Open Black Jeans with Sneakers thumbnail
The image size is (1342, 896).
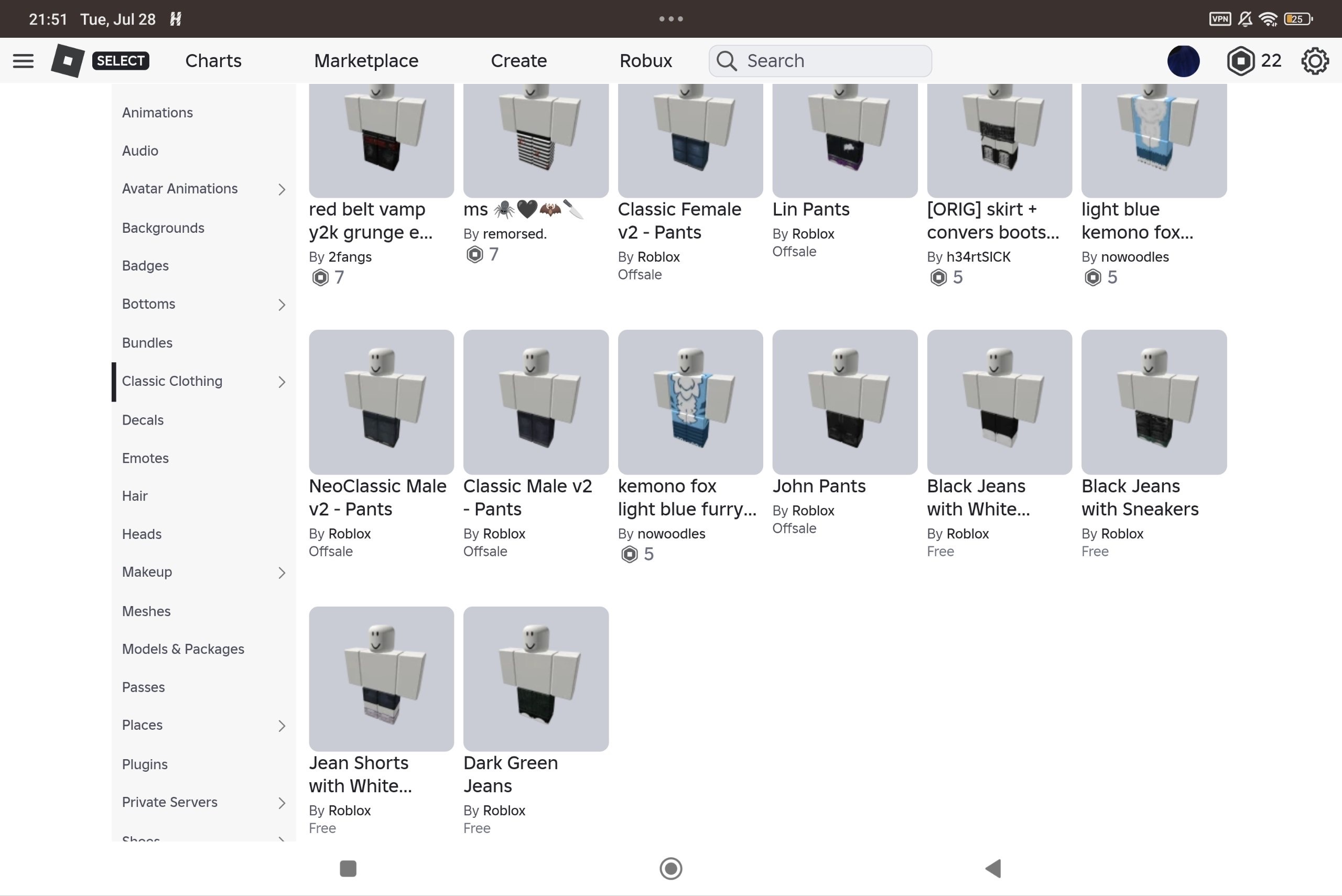pyautogui.click(x=1153, y=402)
